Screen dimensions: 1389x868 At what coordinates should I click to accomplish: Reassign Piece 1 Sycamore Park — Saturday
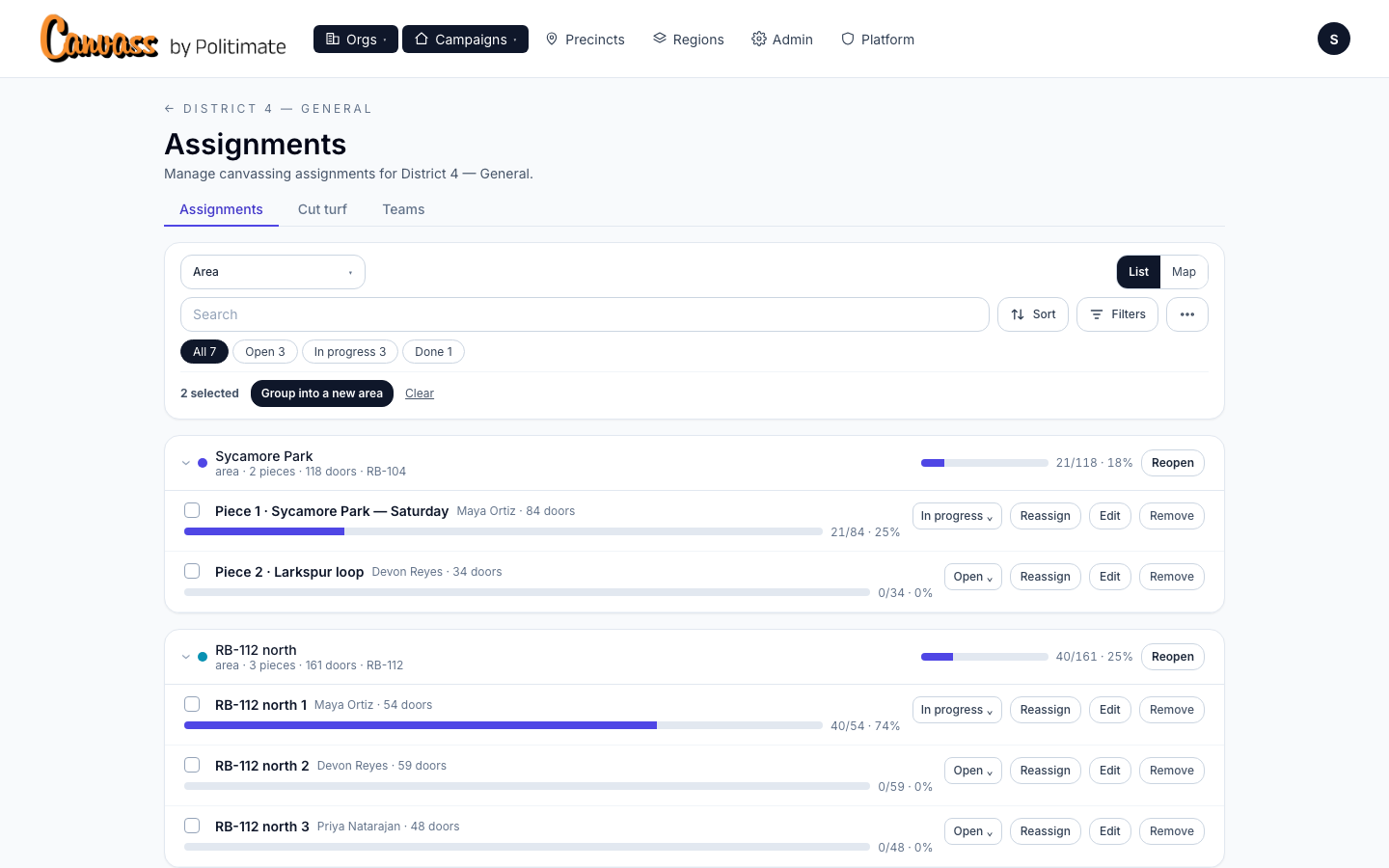click(1046, 516)
